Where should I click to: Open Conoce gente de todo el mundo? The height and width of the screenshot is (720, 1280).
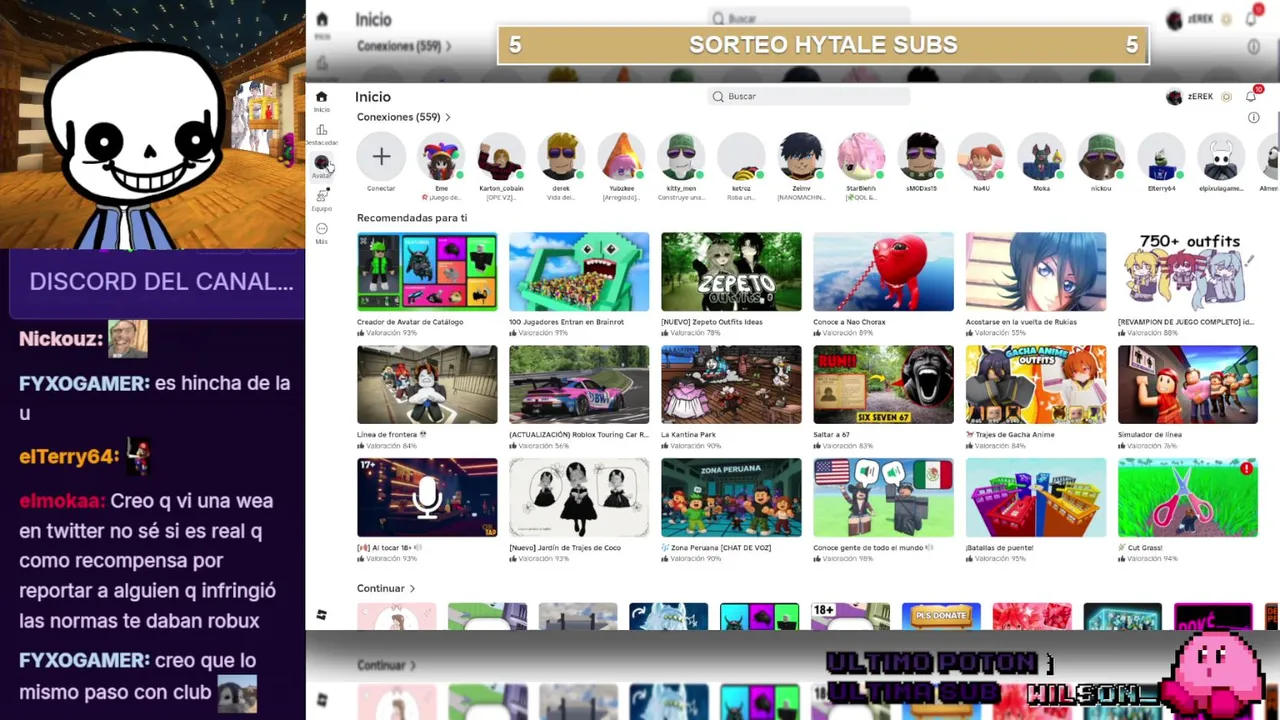point(883,498)
